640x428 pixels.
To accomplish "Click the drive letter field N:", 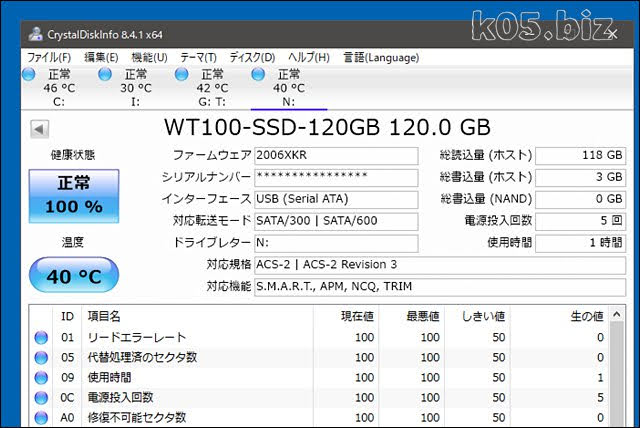I will click(336, 243).
